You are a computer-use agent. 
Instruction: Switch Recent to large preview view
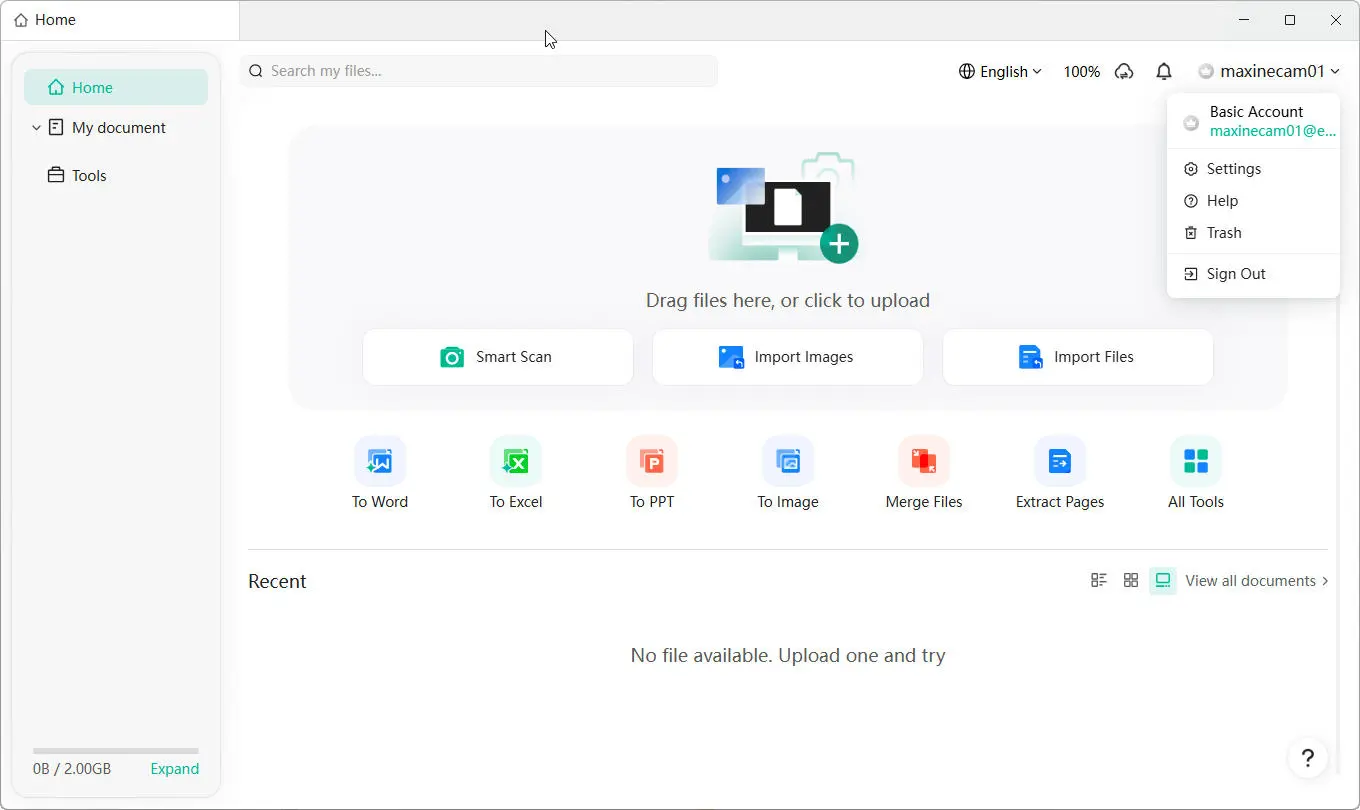(x=1163, y=580)
